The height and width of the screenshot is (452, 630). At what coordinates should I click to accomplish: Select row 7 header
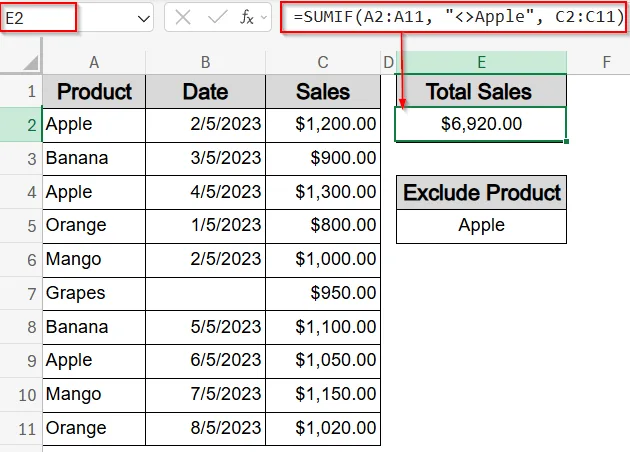21,293
